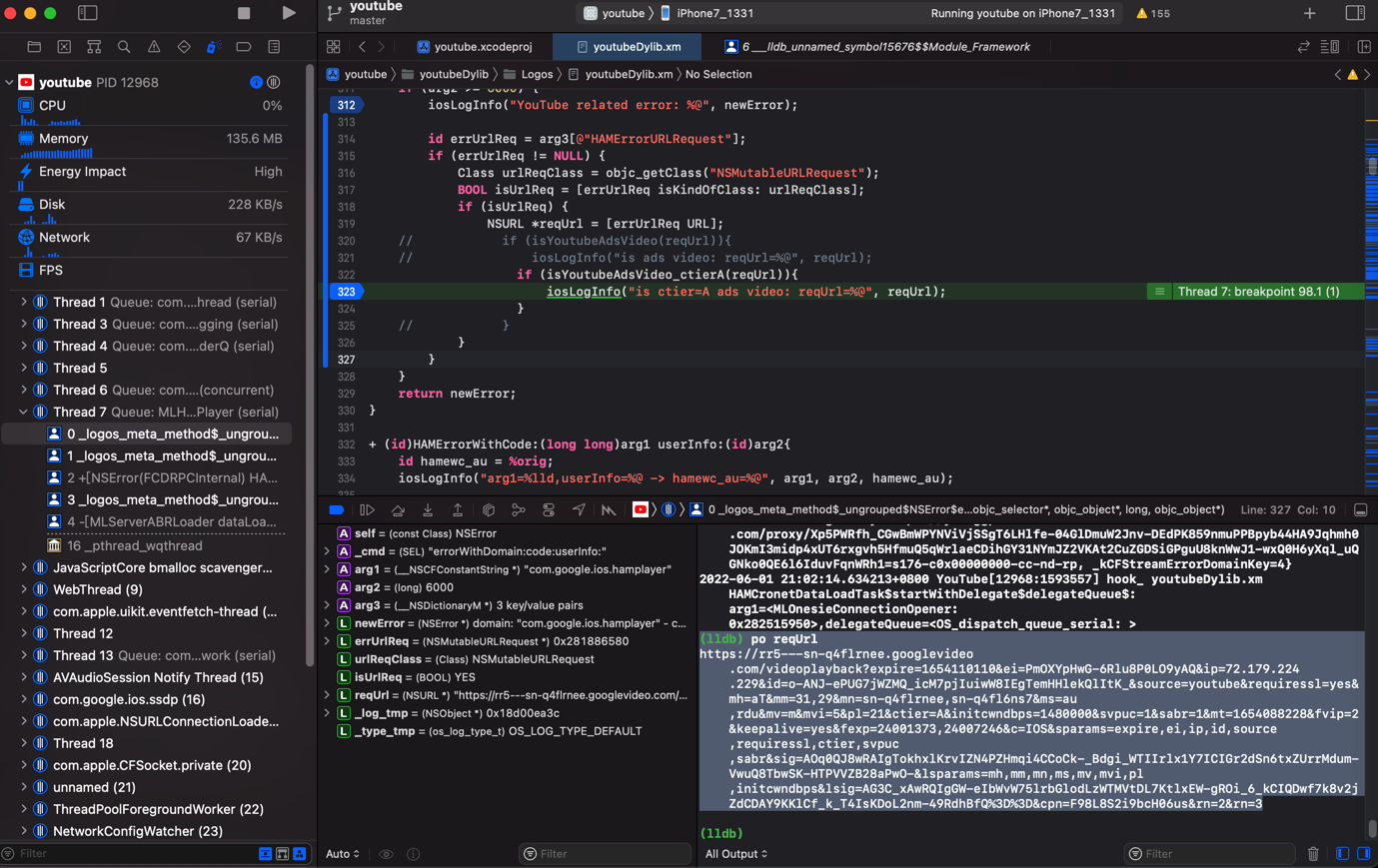Collapse Thread 7 disclosure triangle

coord(24,412)
